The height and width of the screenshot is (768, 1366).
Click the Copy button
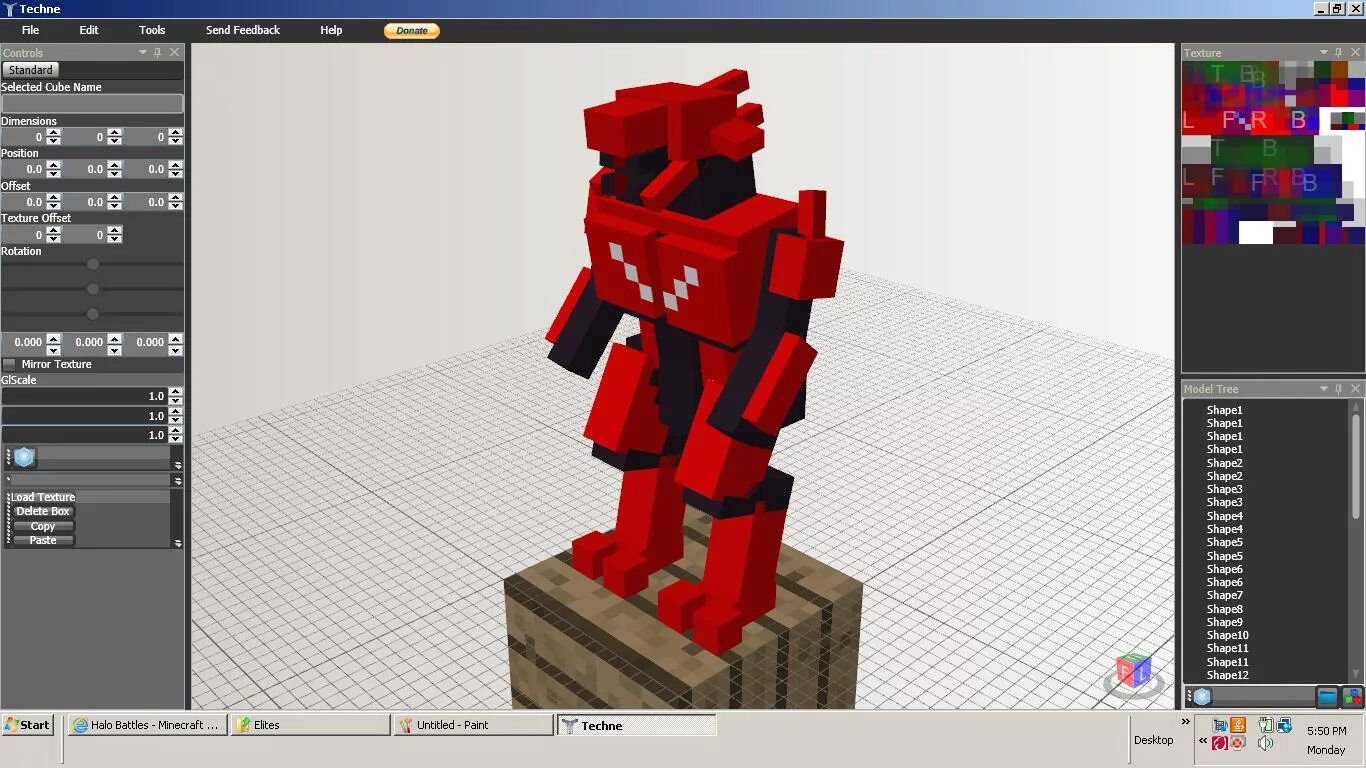click(x=43, y=526)
